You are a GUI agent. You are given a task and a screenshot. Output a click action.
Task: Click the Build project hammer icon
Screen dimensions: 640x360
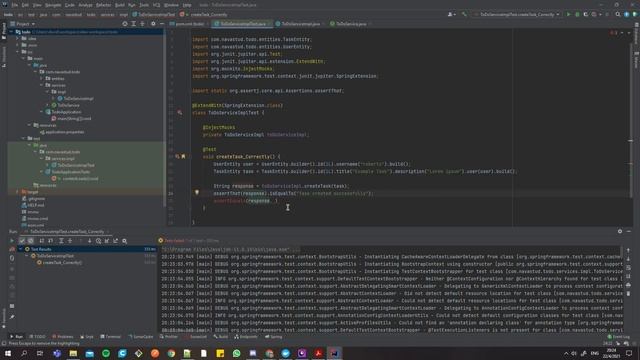464,14
